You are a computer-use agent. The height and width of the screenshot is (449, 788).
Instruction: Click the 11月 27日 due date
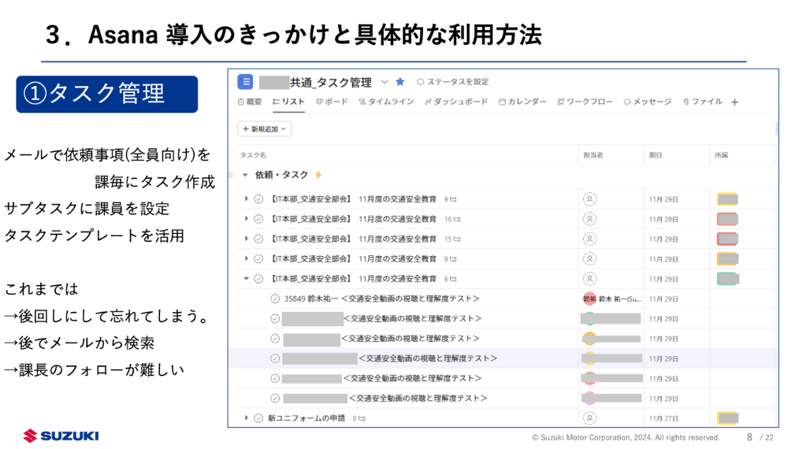point(663,418)
